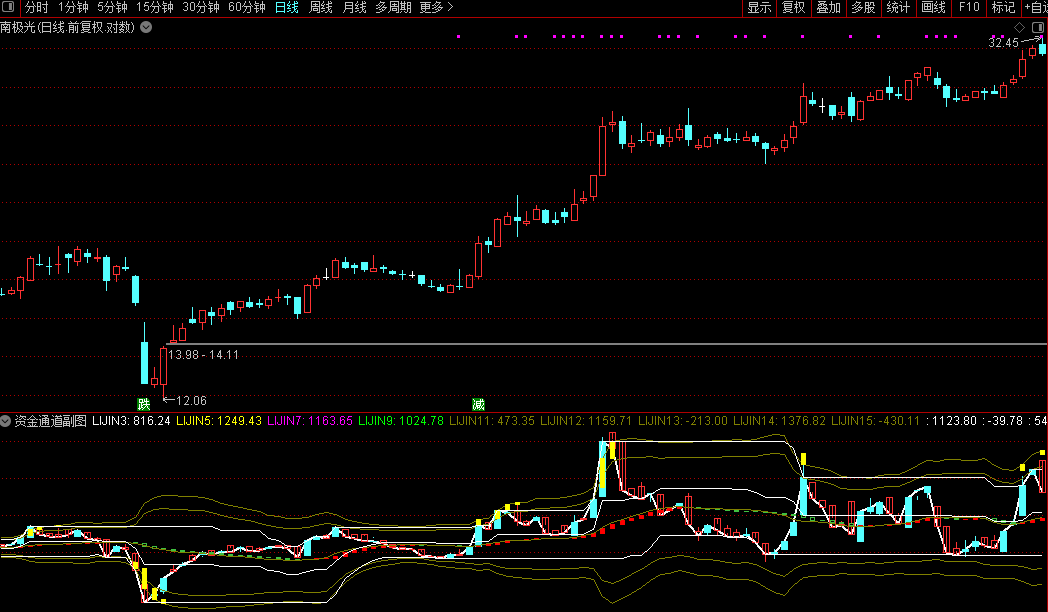Click the diamond icon at chart top-right
Image resolution: width=1048 pixels, height=612 pixels.
pos(1018,26)
